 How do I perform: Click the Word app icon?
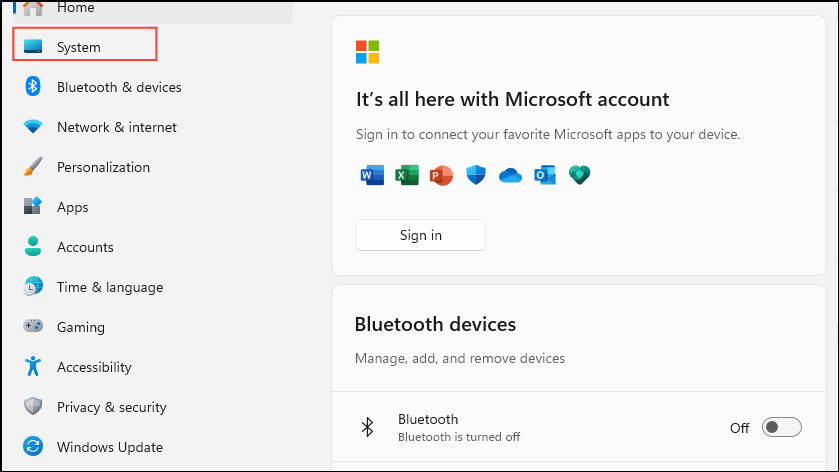point(372,175)
